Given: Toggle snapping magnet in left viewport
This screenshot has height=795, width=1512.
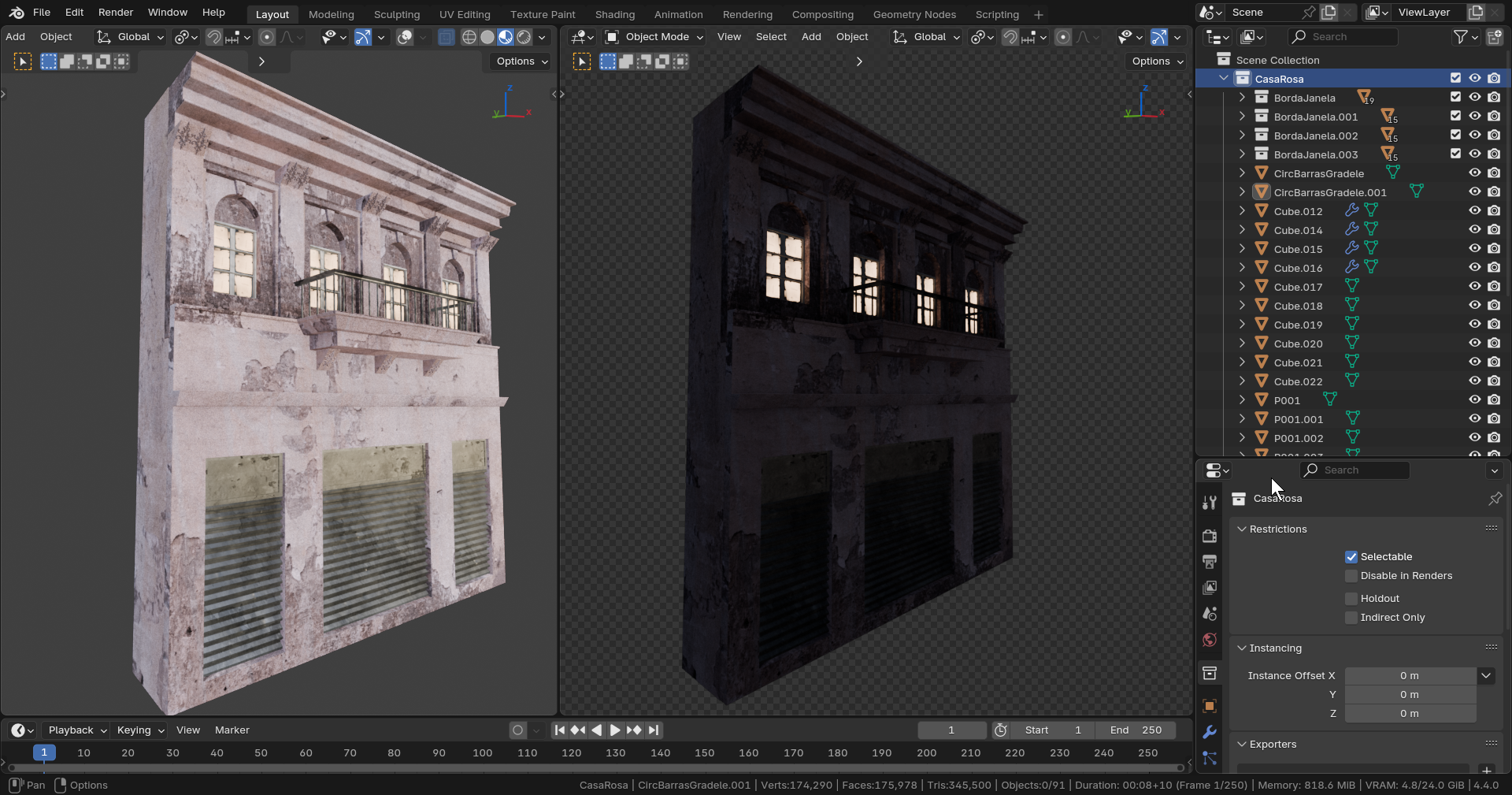Looking at the screenshot, I should coord(213,37).
